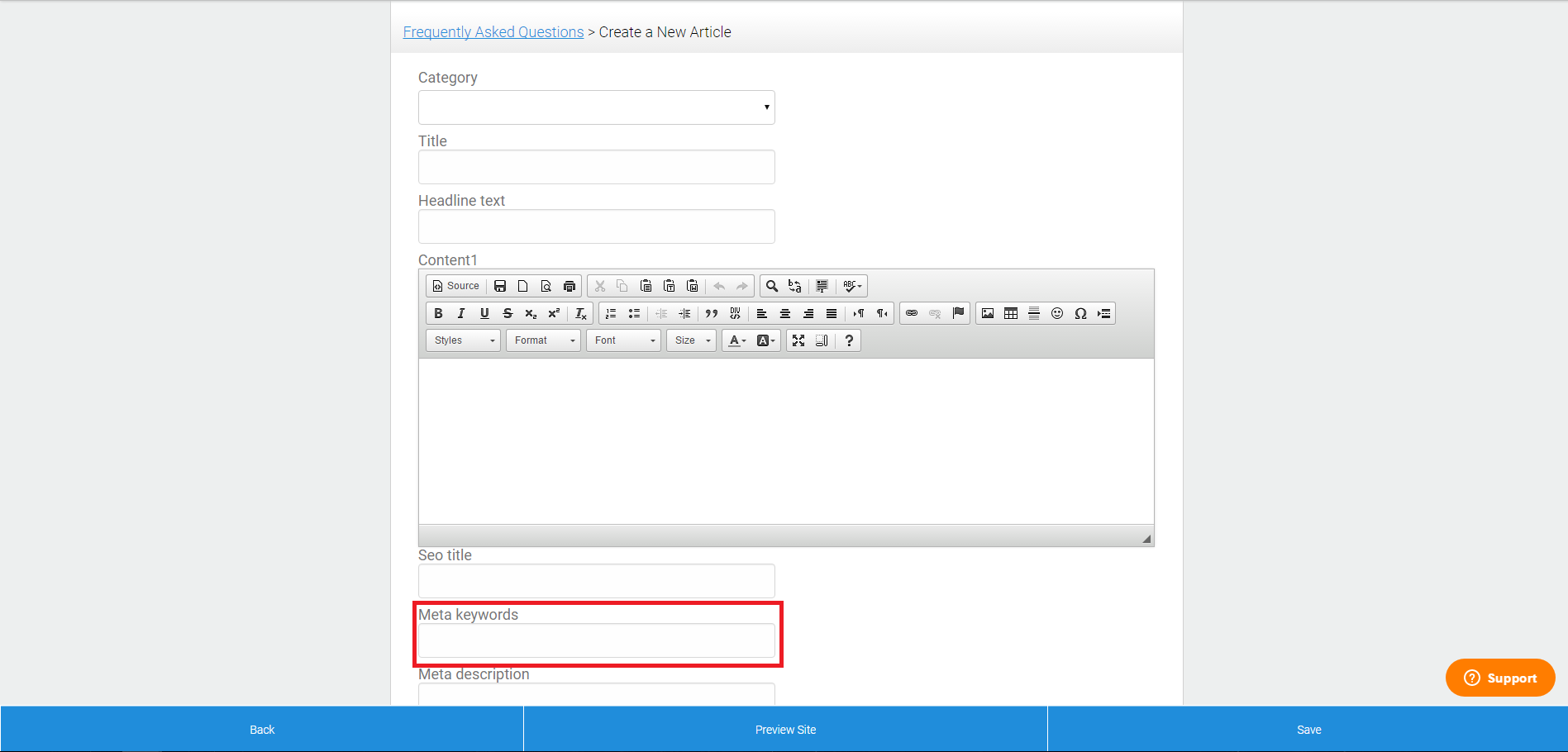The width and height of the screenshot is (1568, 752).
Task: Align text right
Action: point(808,313)
